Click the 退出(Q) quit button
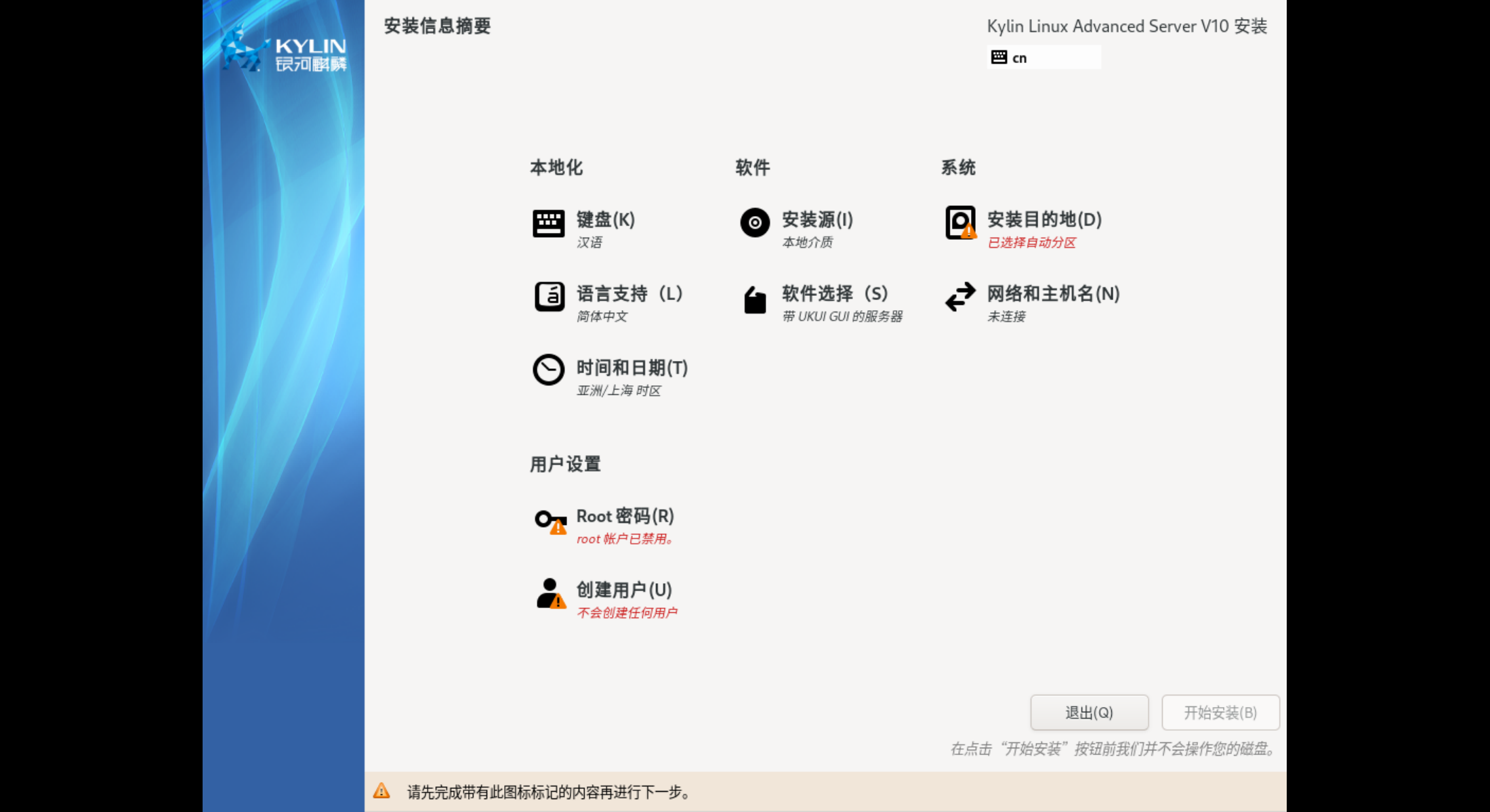This screenshot has height=812, width=1490. [1089, 712]
